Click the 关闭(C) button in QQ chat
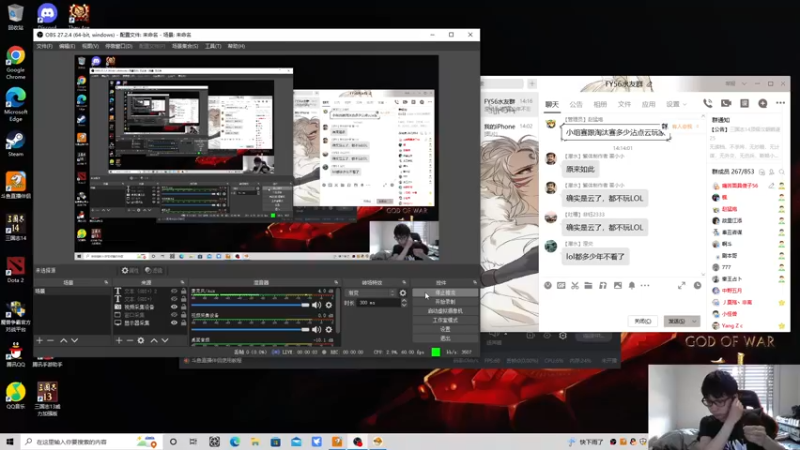 642,321
